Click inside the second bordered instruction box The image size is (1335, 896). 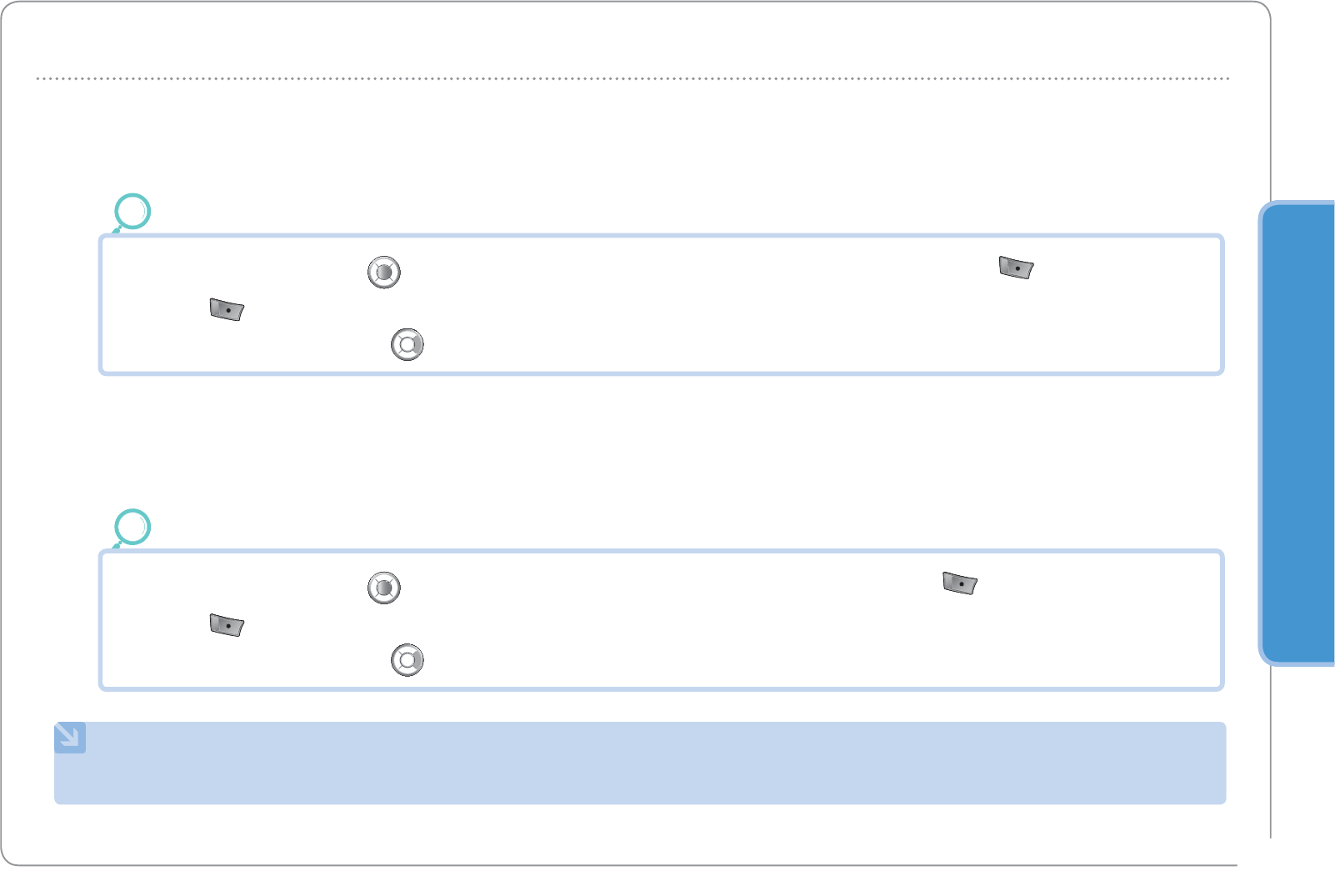pyautogui.click(x=667, y=620)
